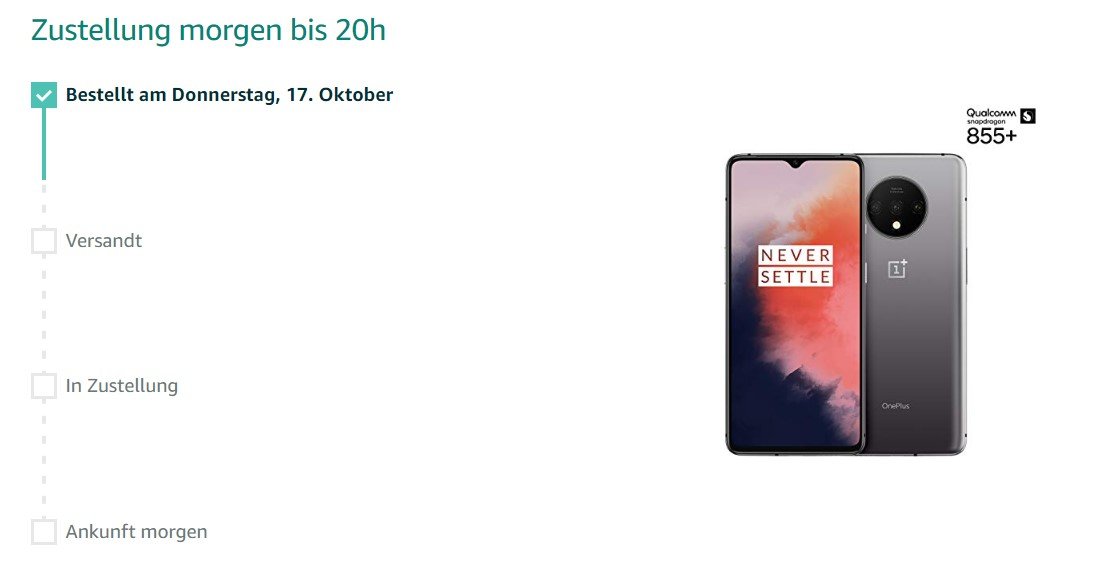This screenshot has width=1096, height=572.
Task: Click the red Snapdragon emblem icon
Action: [x=1028, y=115]
